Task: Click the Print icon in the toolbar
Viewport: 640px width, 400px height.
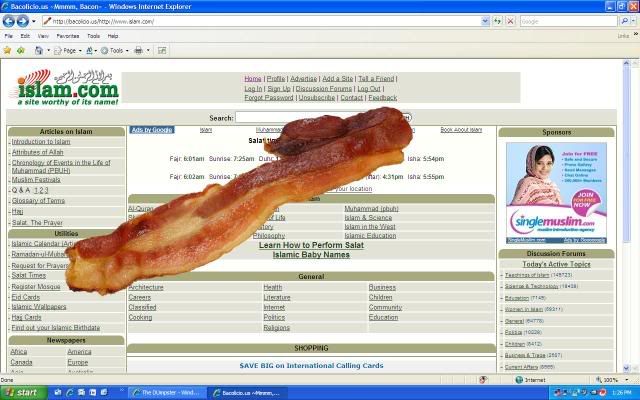Action: pyautogui.click(x=139, y=51)
